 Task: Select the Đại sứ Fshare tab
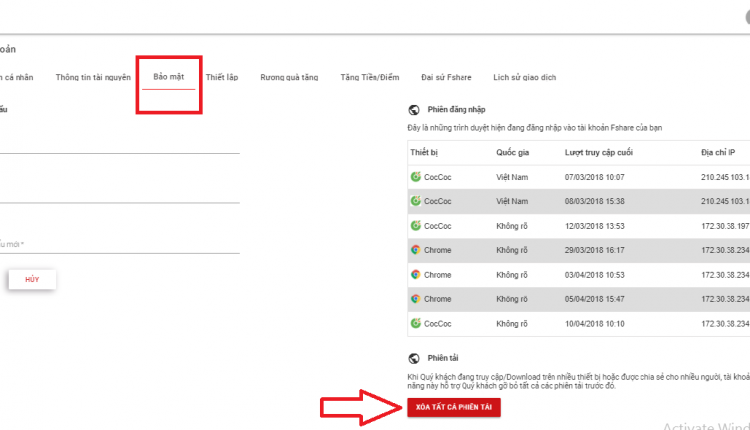(x=446, y=77)
